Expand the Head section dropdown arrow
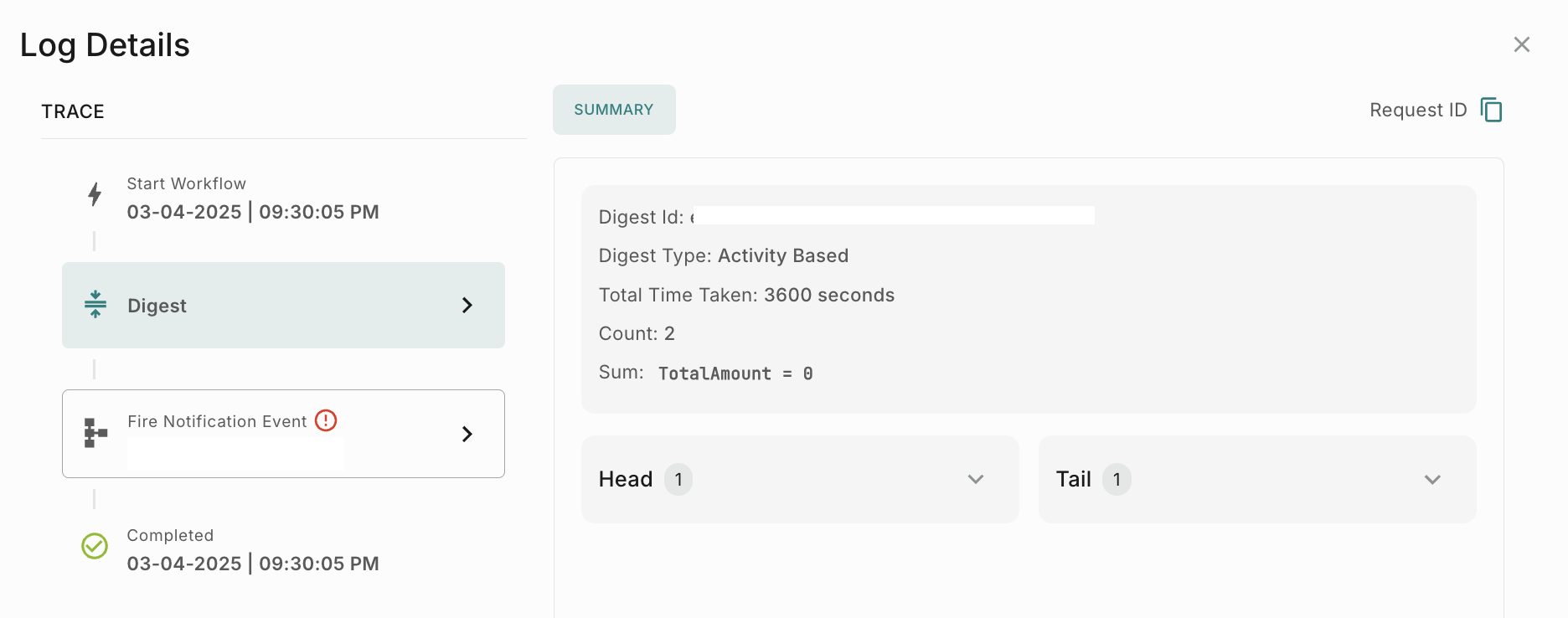 [x=975, y=479]
